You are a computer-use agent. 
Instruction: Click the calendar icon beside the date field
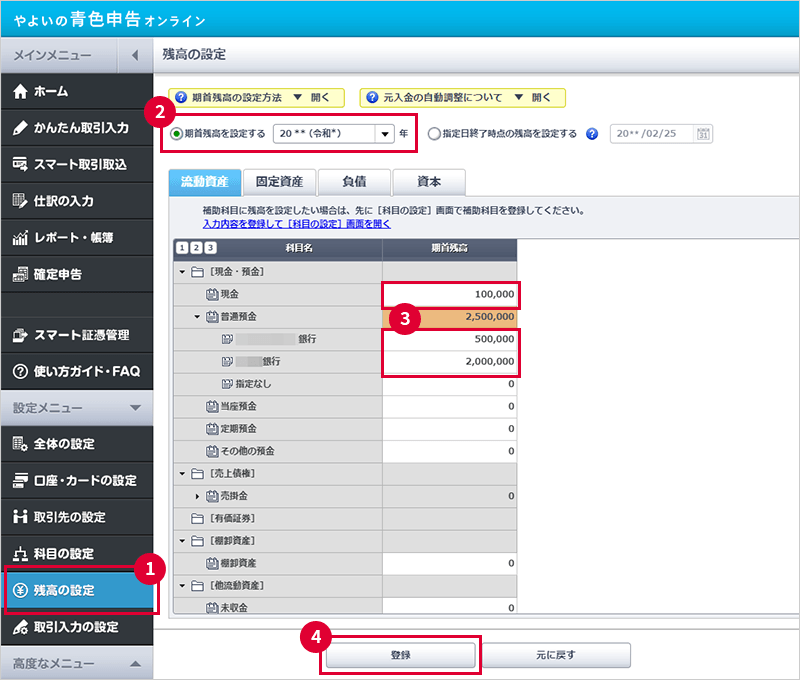[703, 134]
